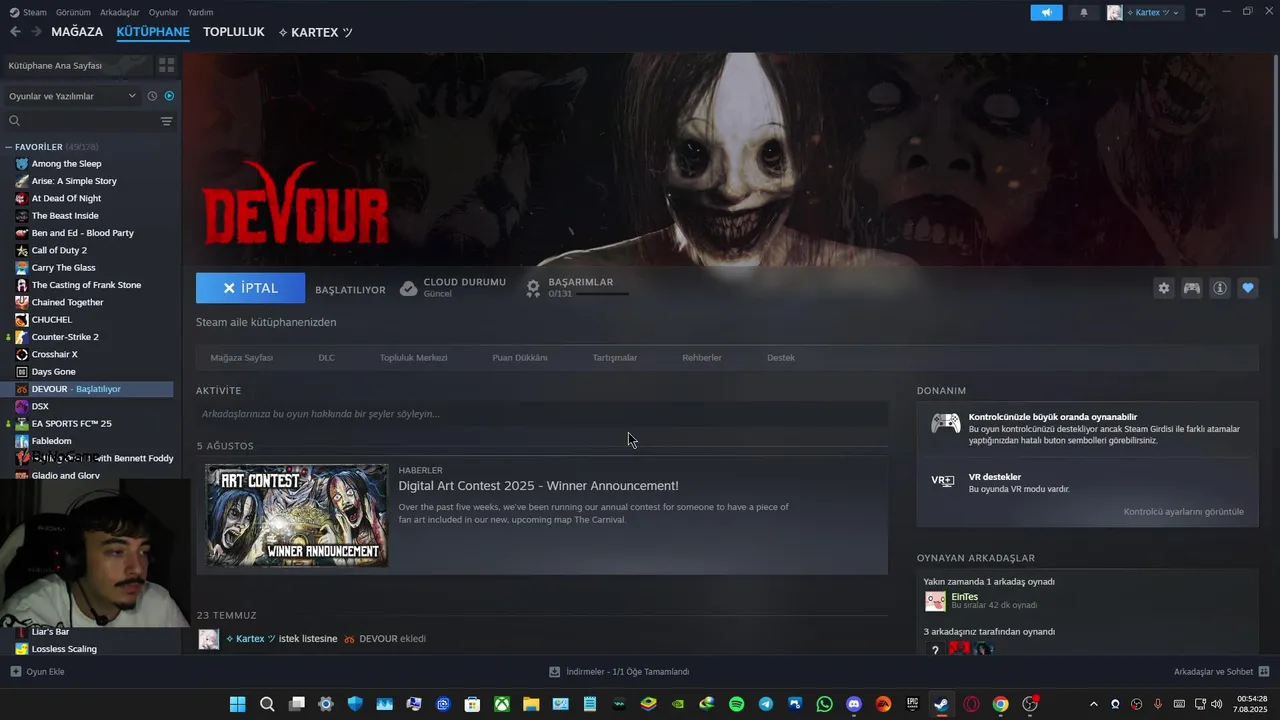Viewport: 1280px width, 720px height.
Task: Open Tartışmalar link
Action: click(615, 357)
